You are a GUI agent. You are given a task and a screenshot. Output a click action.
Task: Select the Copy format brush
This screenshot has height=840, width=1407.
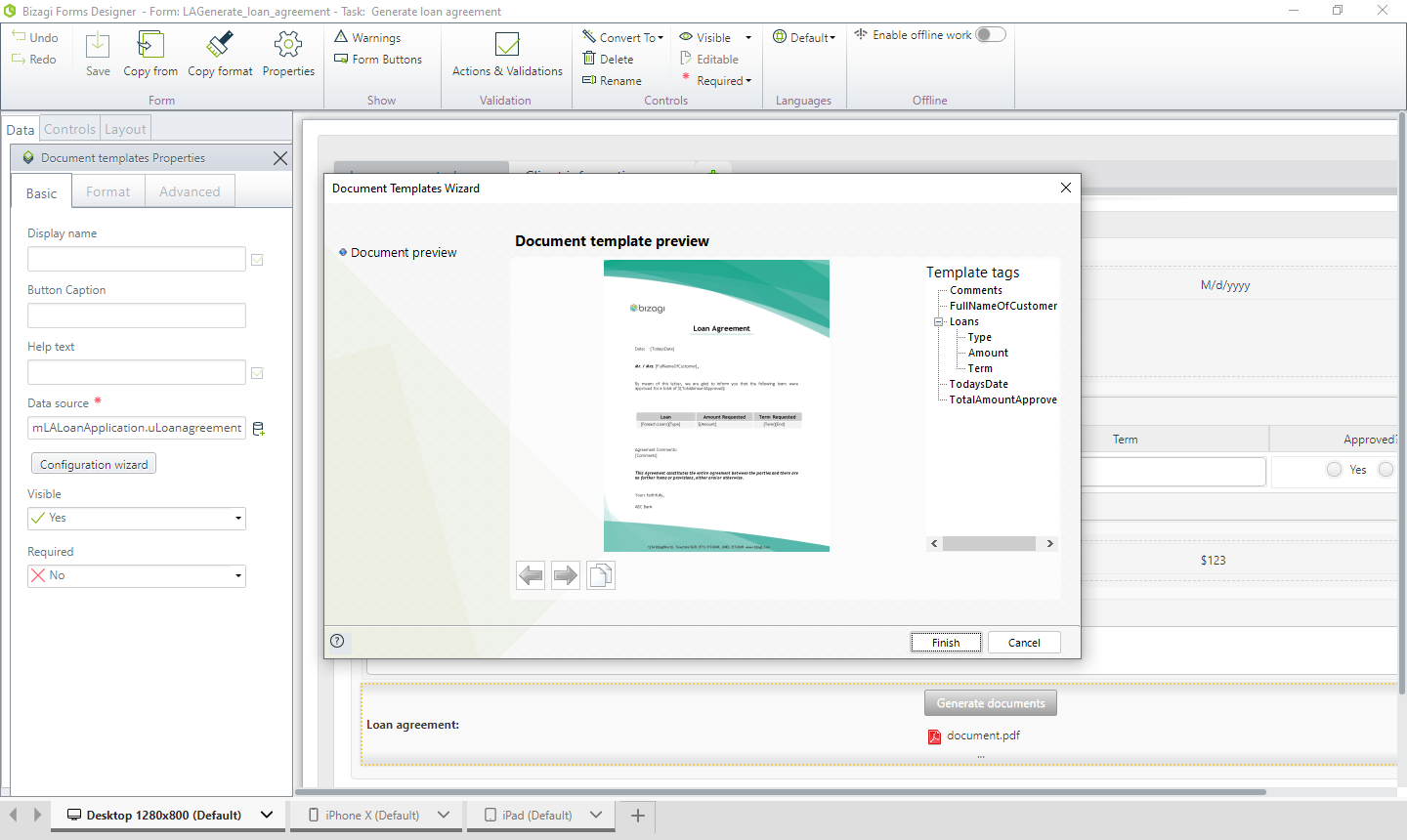[220, 46]
